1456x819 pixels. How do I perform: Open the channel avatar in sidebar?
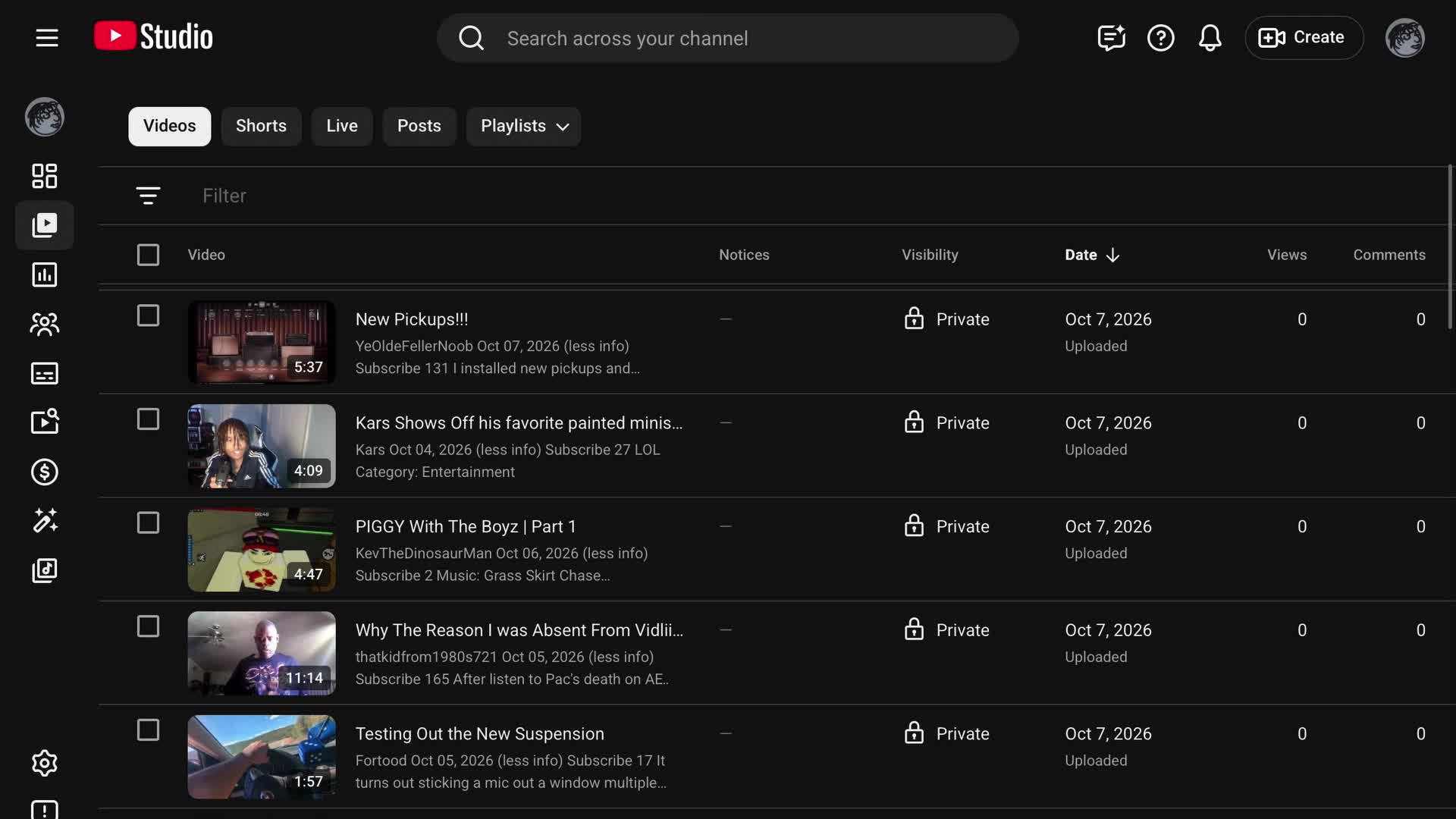pyautogui.click(x=45, y=118)
